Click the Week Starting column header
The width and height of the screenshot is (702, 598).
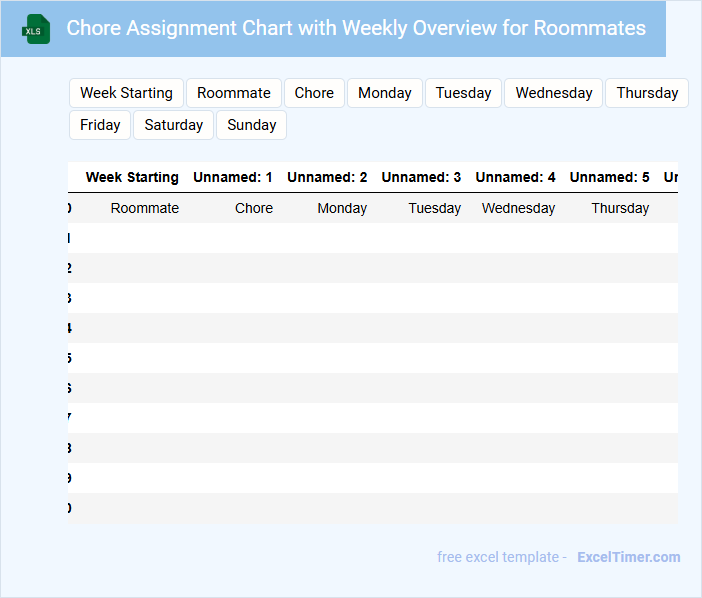point(132,177)
